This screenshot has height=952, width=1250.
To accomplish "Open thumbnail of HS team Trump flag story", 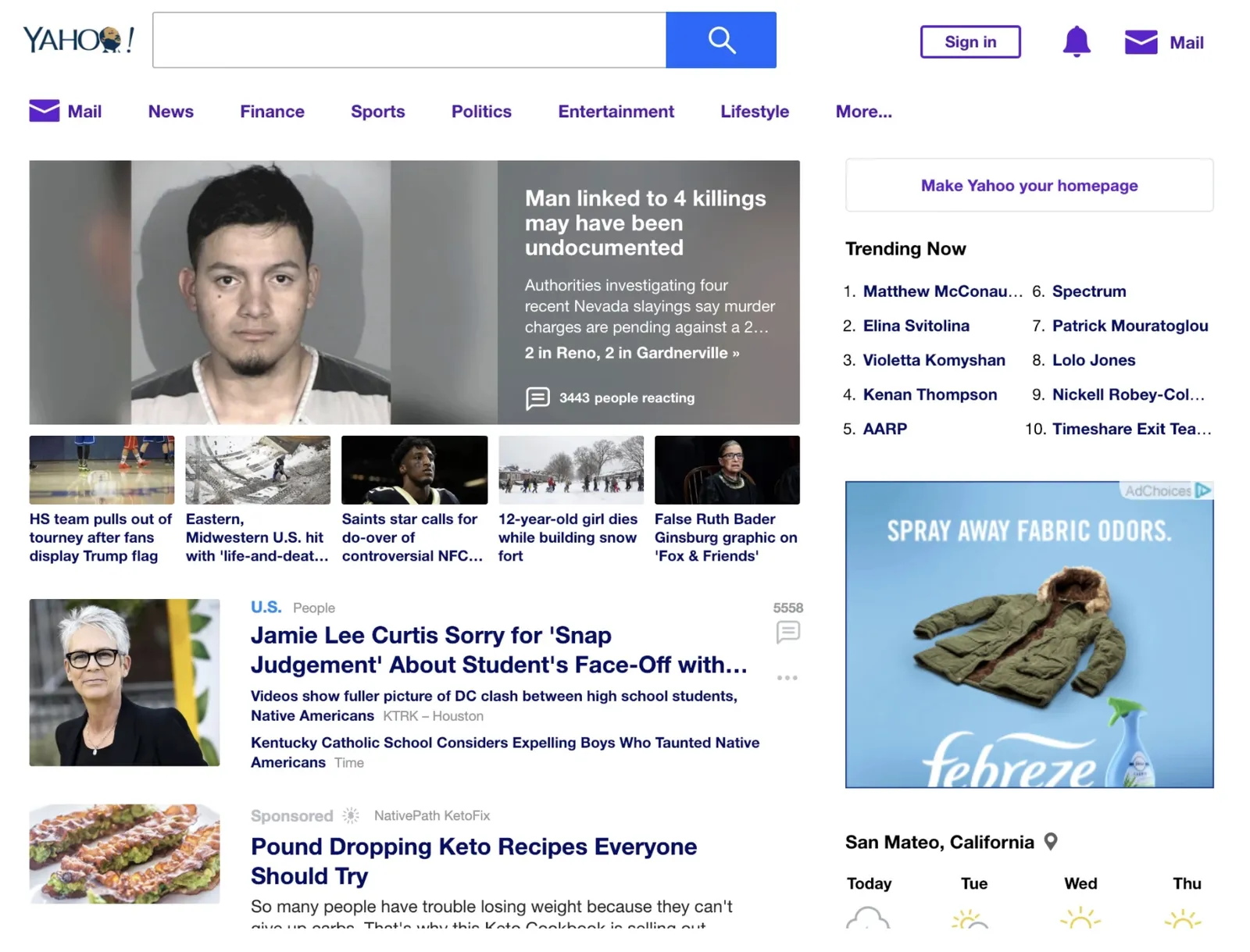I will [x=102, y=469].
